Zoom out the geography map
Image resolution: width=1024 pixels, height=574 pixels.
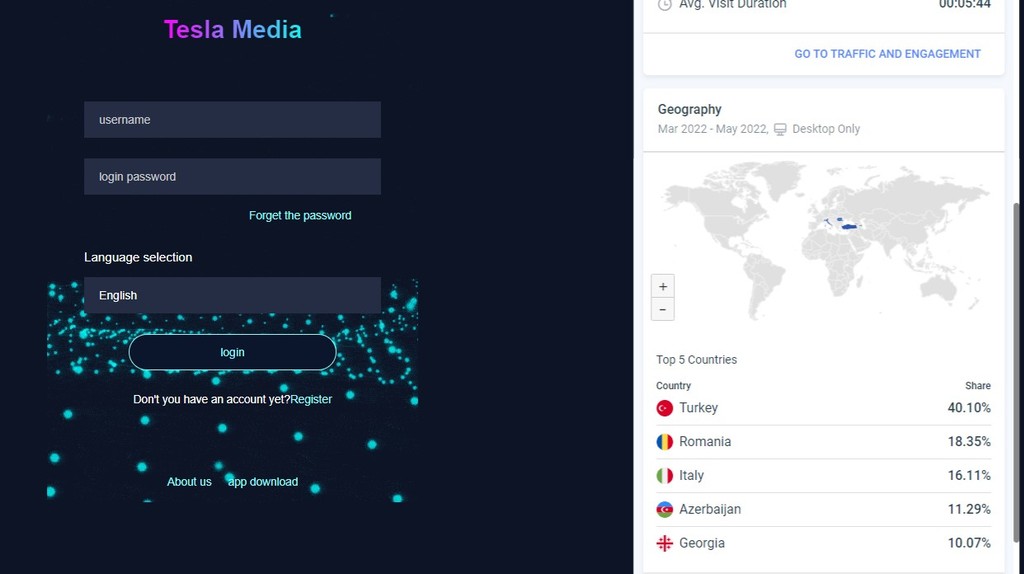[x=663, y=310]
